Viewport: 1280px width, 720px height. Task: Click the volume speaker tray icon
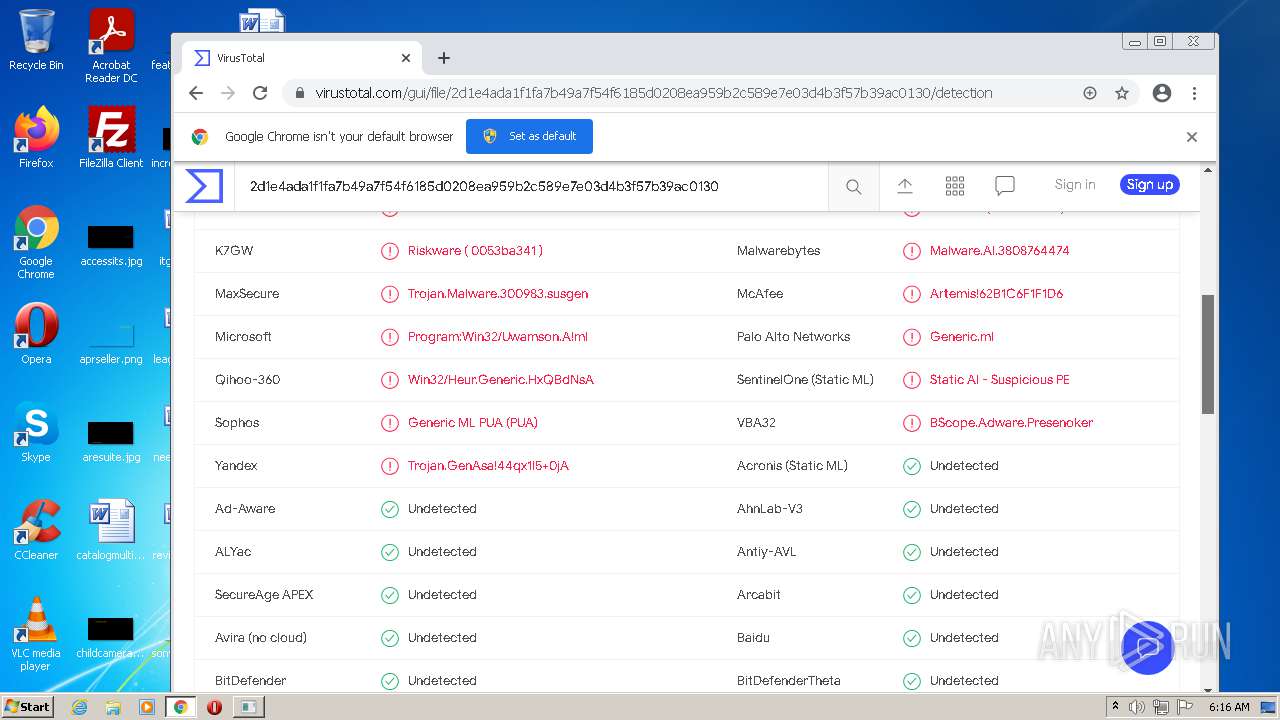point(1136,707)
